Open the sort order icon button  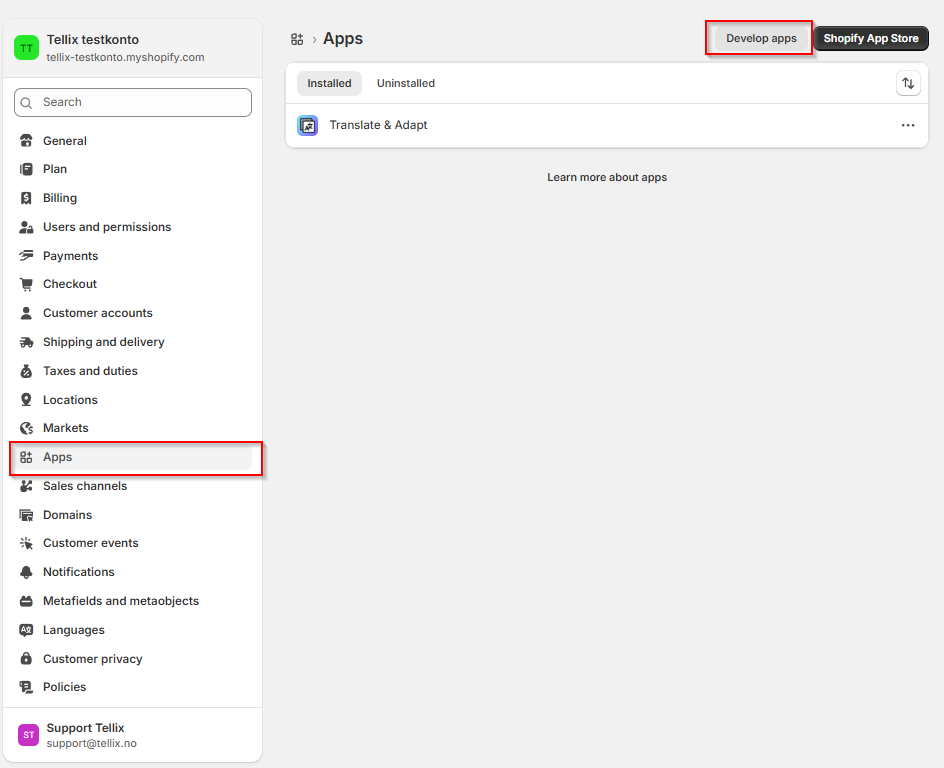(x=908, y=84)
